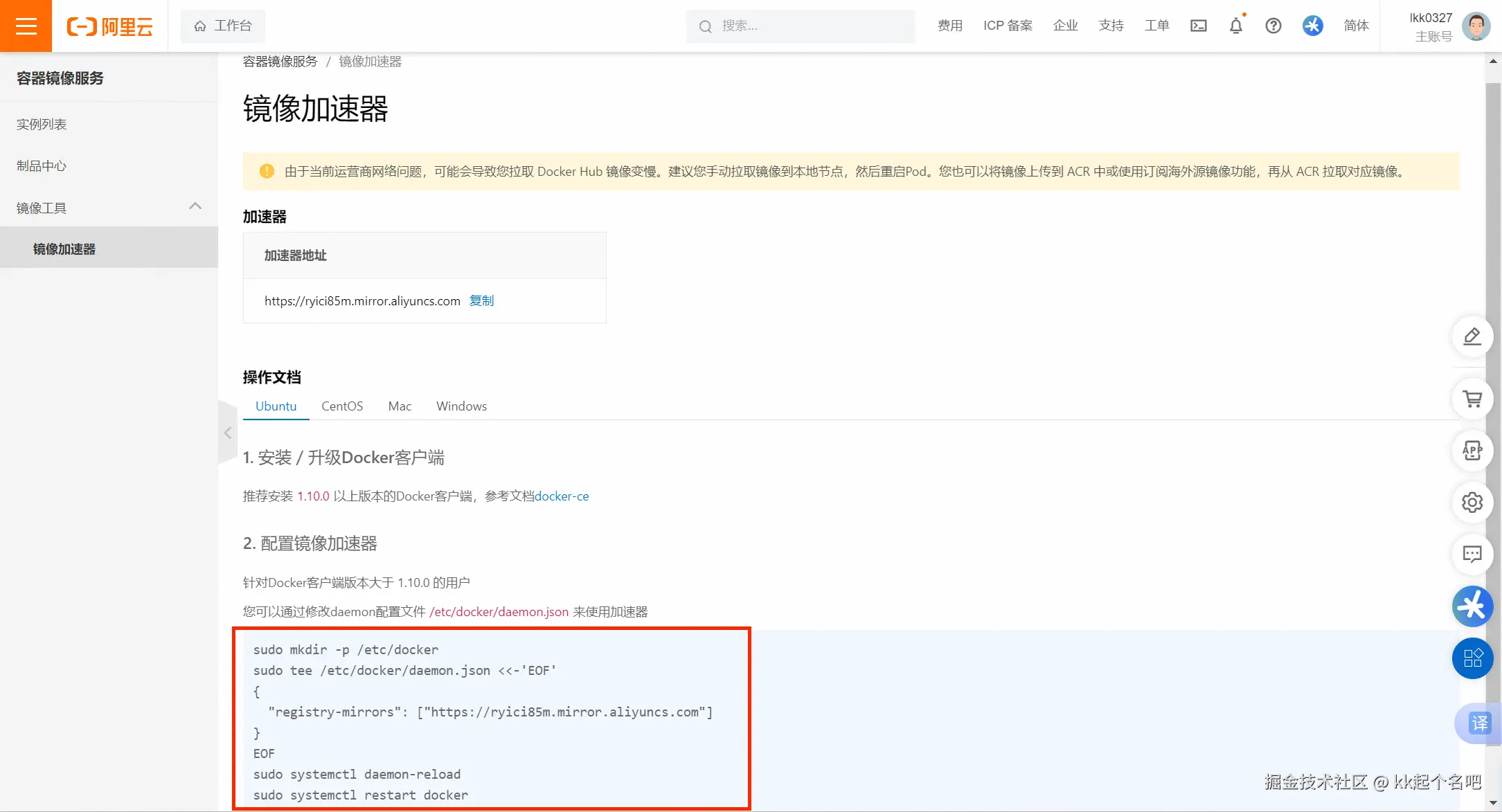Open the settings gear floating icon
1502x812 pixels.
1472,503
